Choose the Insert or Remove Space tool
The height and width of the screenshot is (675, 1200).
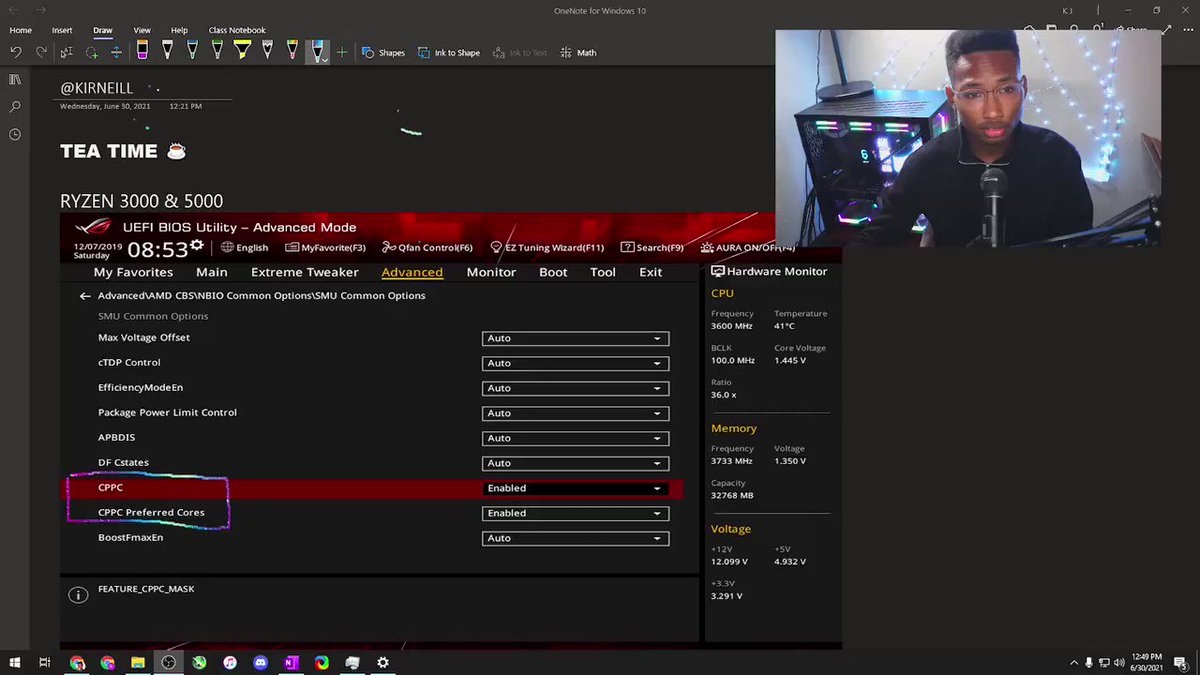[116, 52]
